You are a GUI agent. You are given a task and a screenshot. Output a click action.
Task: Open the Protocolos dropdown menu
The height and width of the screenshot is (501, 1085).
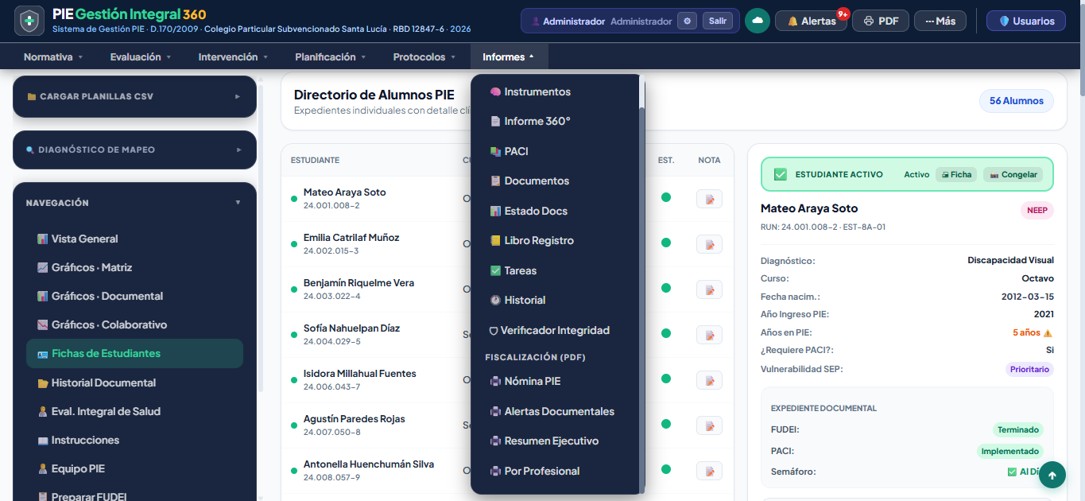point(424,57)
